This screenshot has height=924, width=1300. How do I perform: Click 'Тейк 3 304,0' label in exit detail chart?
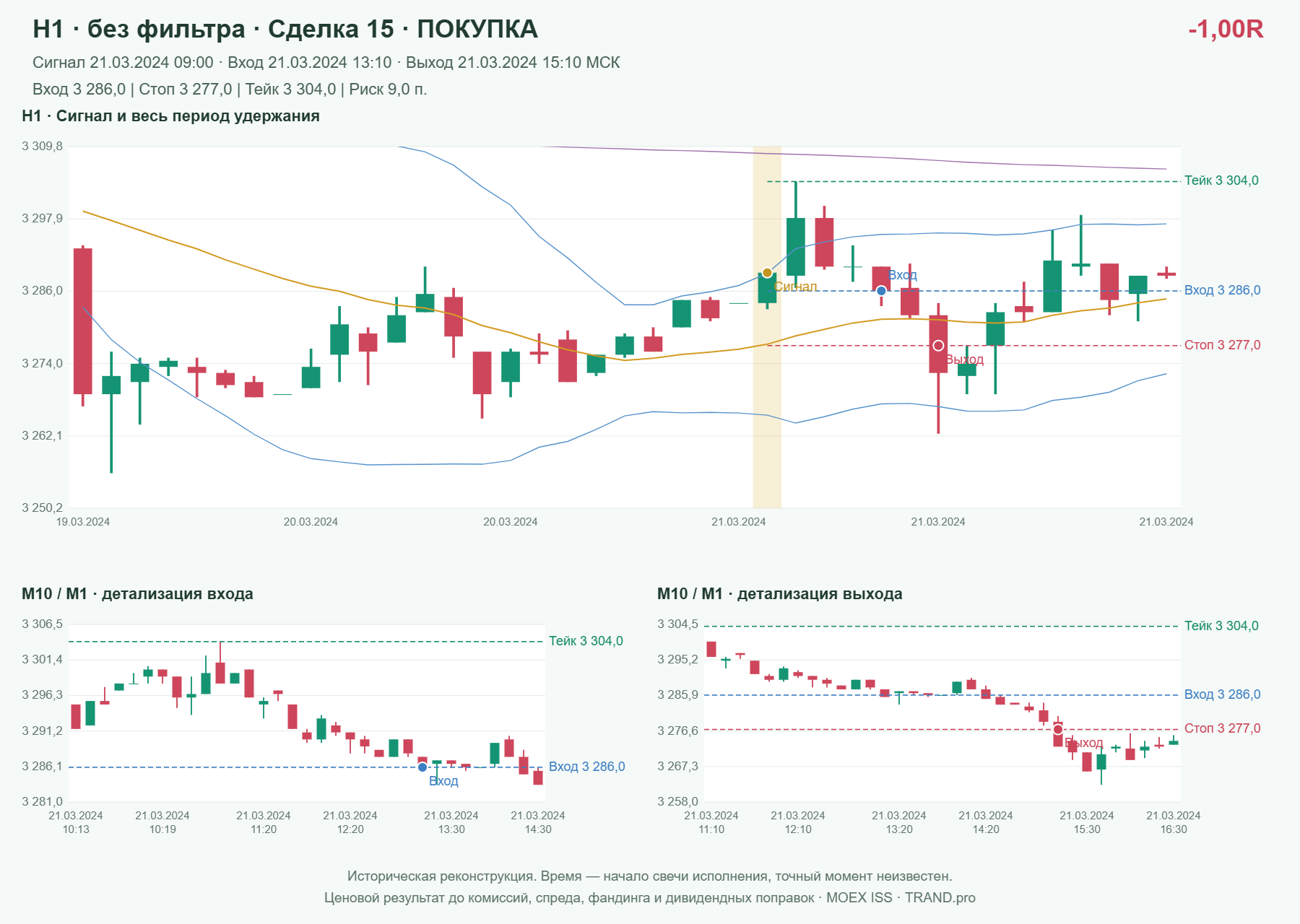pyautogui.click(x=1221, y=626)
